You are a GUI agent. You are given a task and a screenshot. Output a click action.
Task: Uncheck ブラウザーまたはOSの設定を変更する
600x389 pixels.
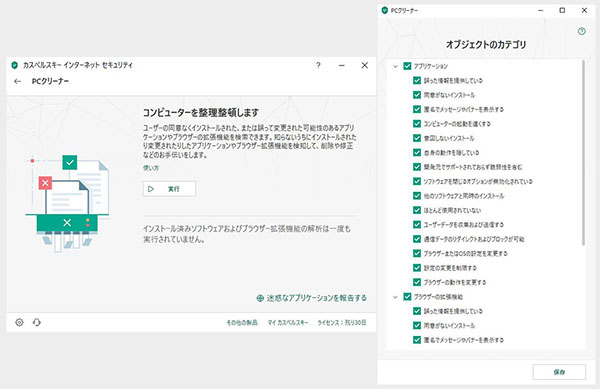(417, 253)
